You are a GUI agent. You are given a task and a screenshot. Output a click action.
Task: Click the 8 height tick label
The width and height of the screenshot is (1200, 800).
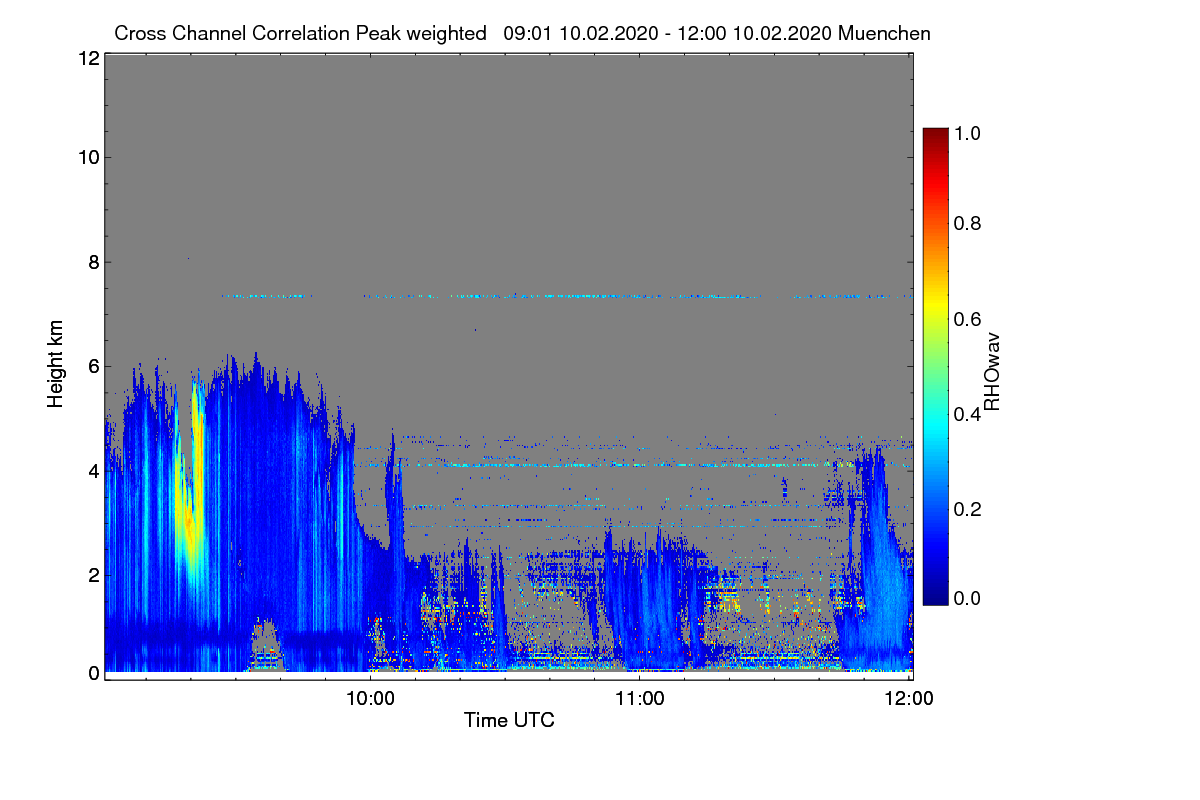point(92,262)
